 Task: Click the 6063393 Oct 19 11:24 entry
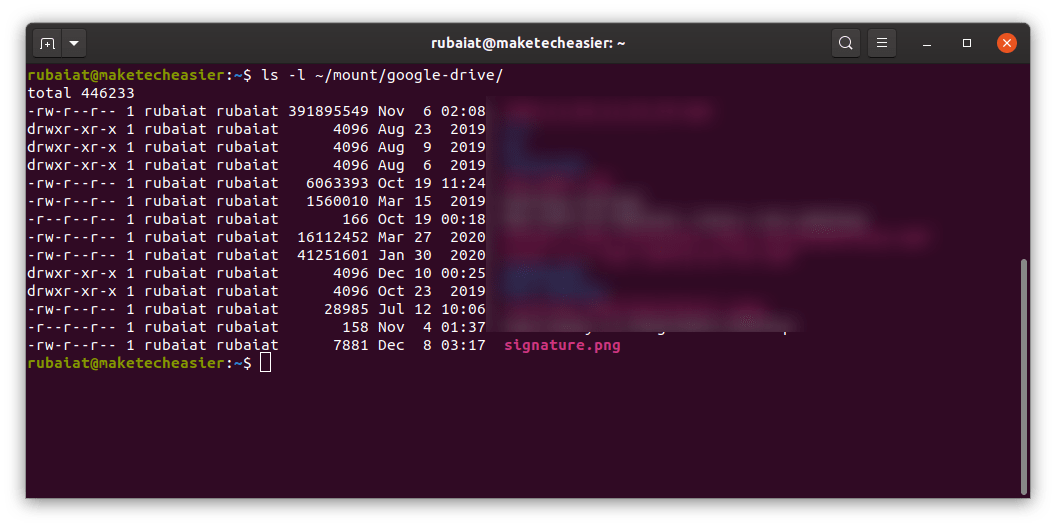pyautogui.click(x=395, y=183)
